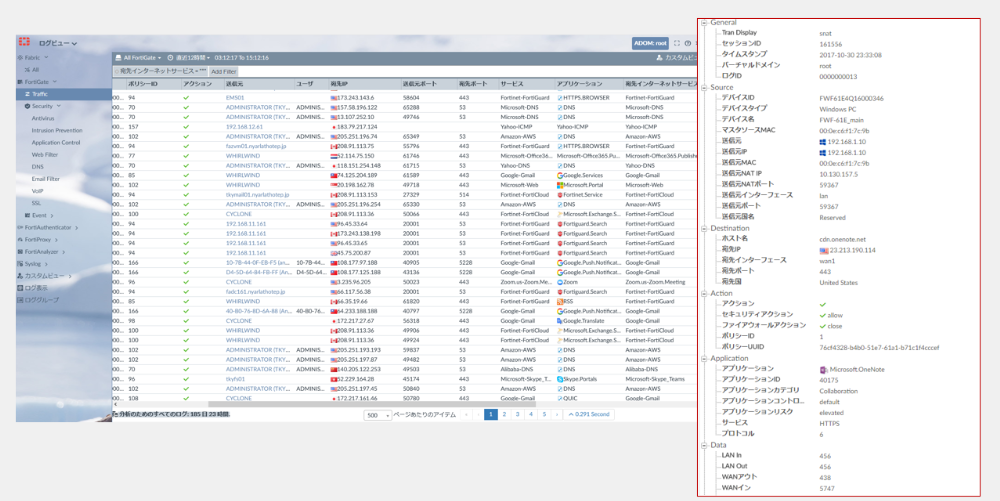Collapse the Data section in the details panel
The image size is (1000, 501).
click(704, 445)
